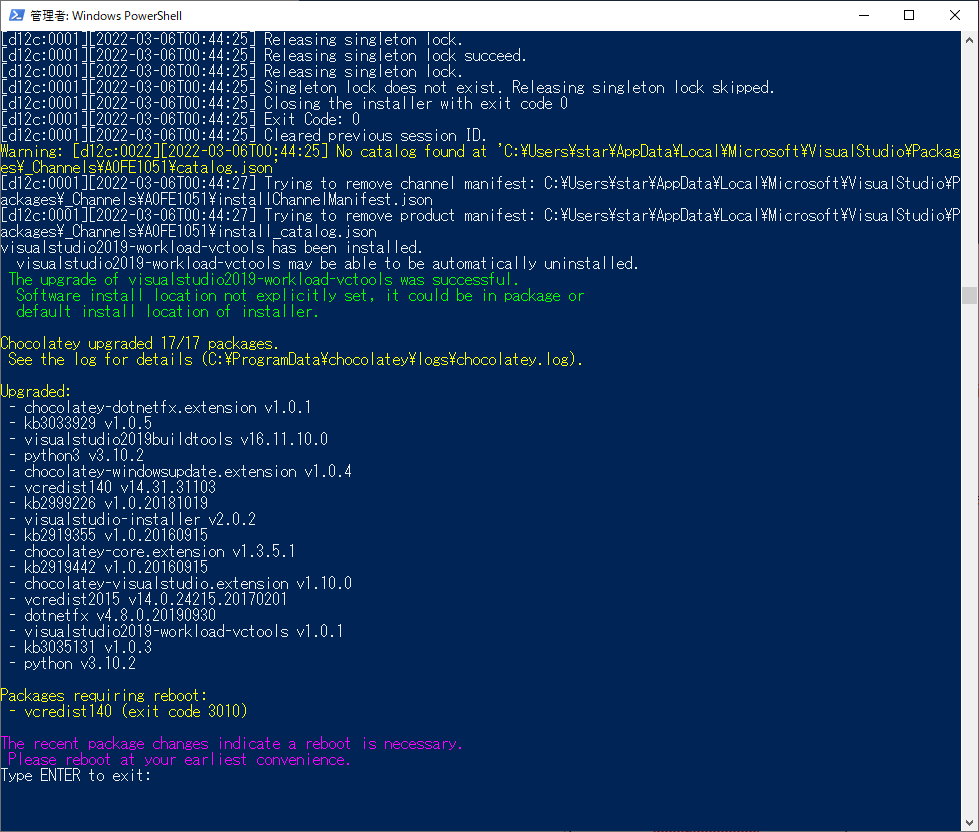The width and height of the screenshot is (979, 832).
Task: Click the 'Upgraded:' heading
Action: [x=36, y=392]
